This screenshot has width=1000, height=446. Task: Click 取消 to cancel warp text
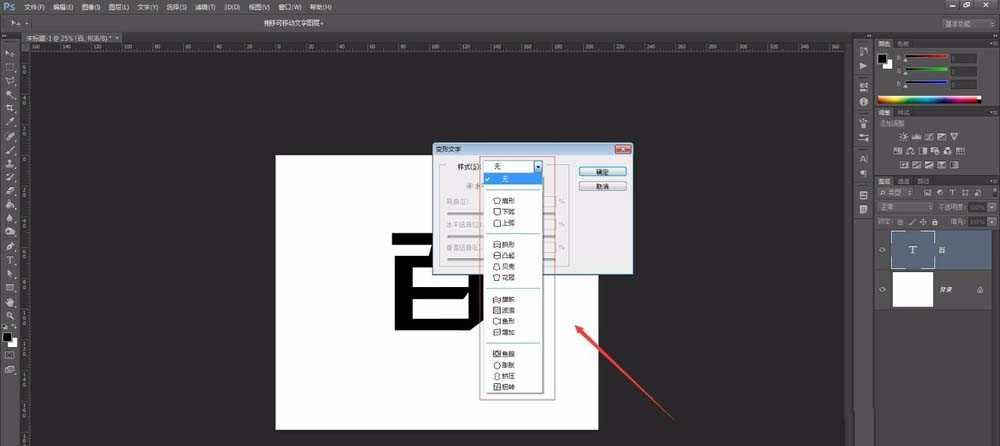click(x=602, y=186)
